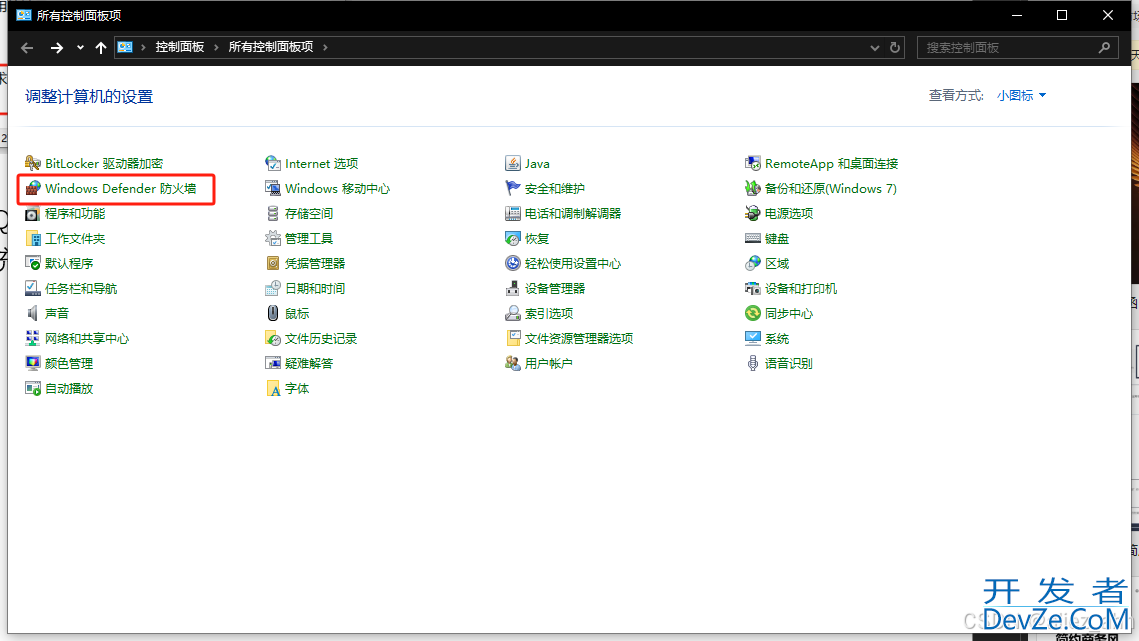
Task: Click the search magnifier icon
Action: pyautogui.click(x=1104, y=47)
